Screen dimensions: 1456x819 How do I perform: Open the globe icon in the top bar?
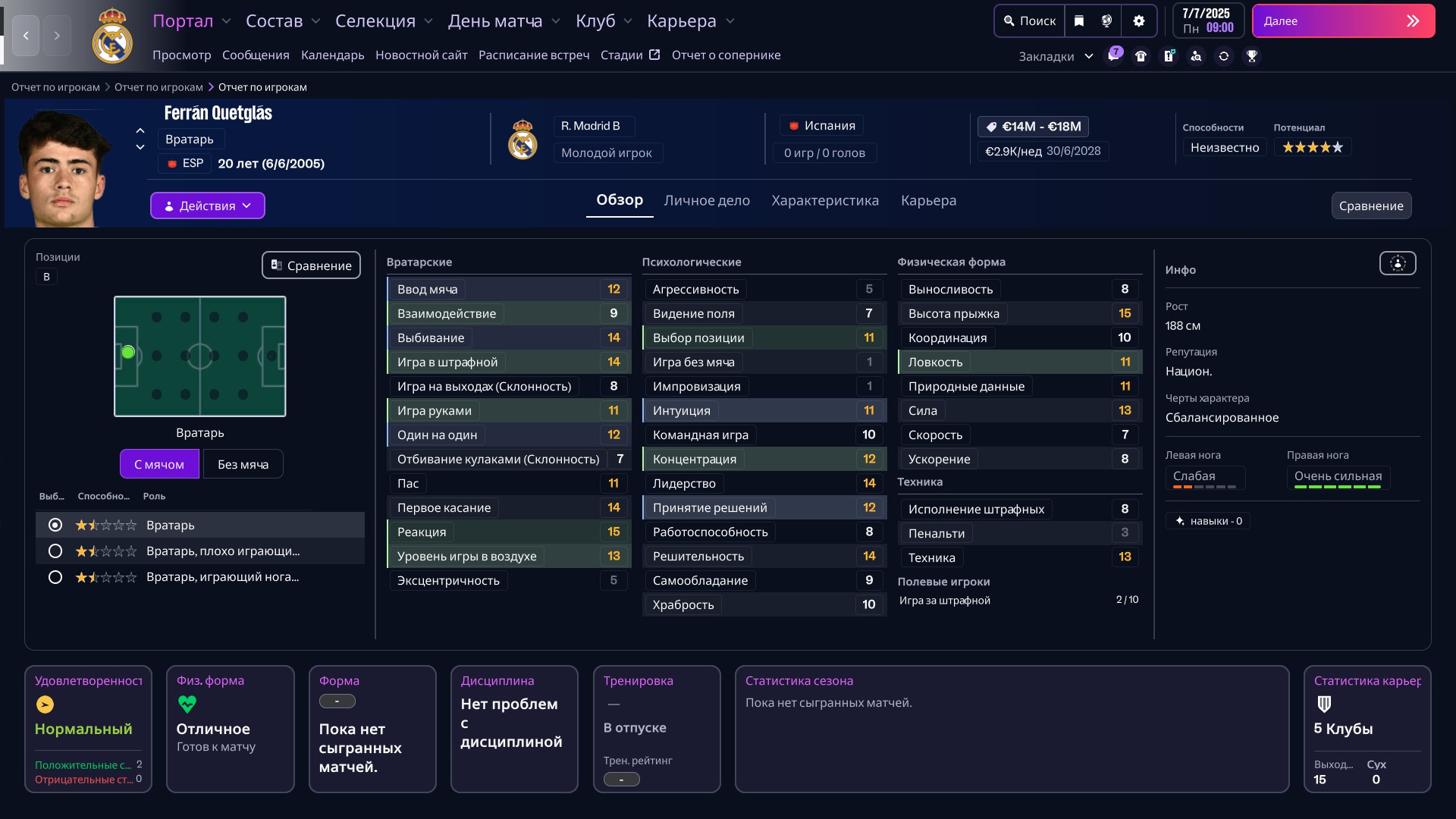click(x=1106, y=21)
